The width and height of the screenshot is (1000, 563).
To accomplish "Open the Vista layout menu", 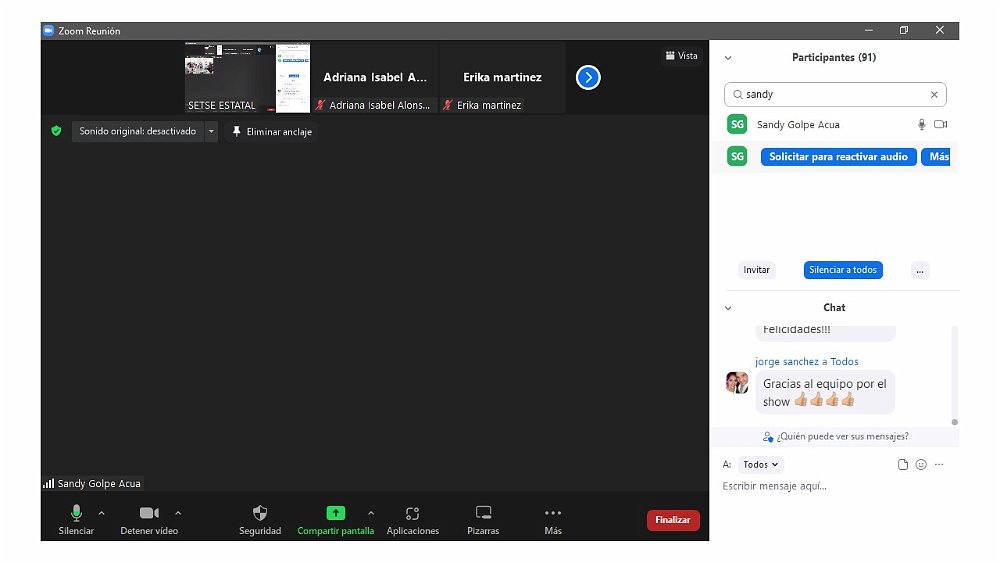I will (682, 56).
